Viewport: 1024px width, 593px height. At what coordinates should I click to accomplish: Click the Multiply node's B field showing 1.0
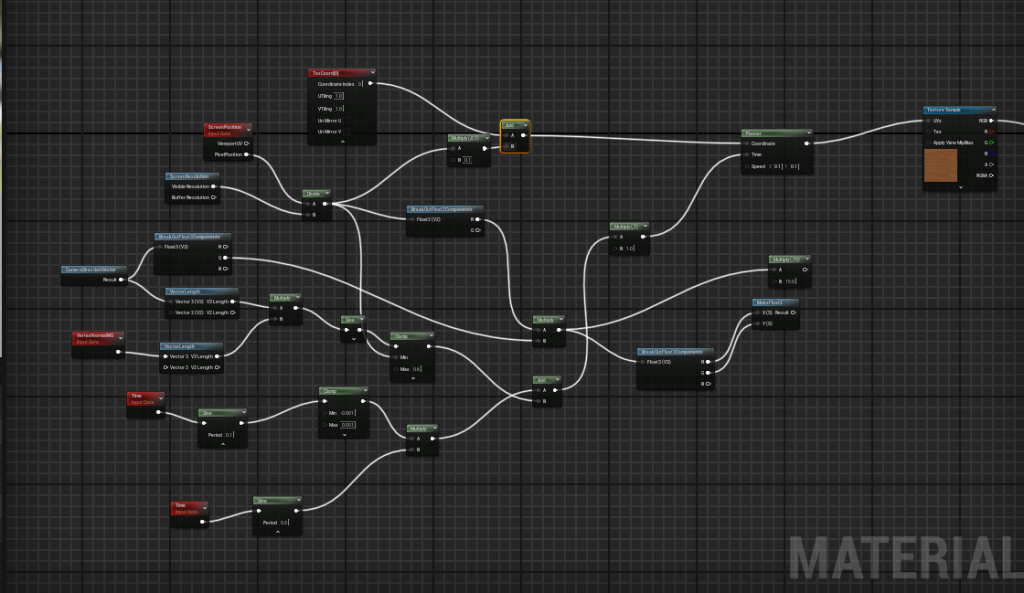point(630,248)
